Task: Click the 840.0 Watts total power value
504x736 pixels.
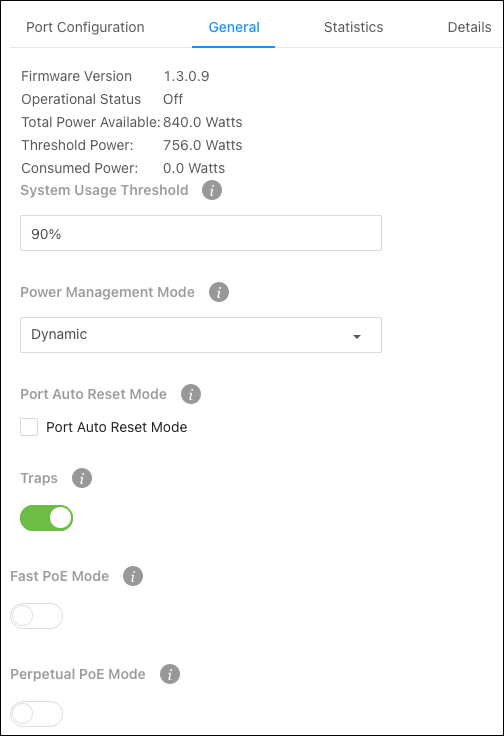Action: (x=203, y=122)
